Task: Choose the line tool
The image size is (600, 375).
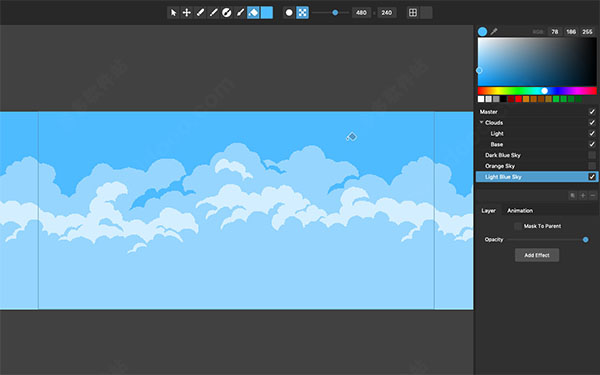Action: 213,13
